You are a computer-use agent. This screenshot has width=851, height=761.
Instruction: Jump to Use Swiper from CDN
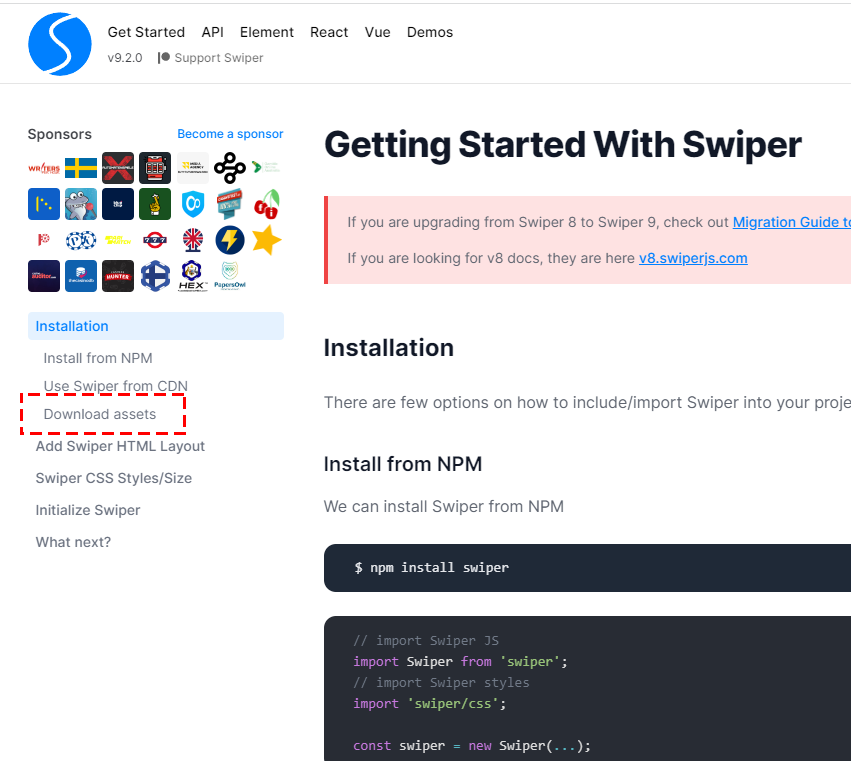pyautogui.click(x=116, y=385)
